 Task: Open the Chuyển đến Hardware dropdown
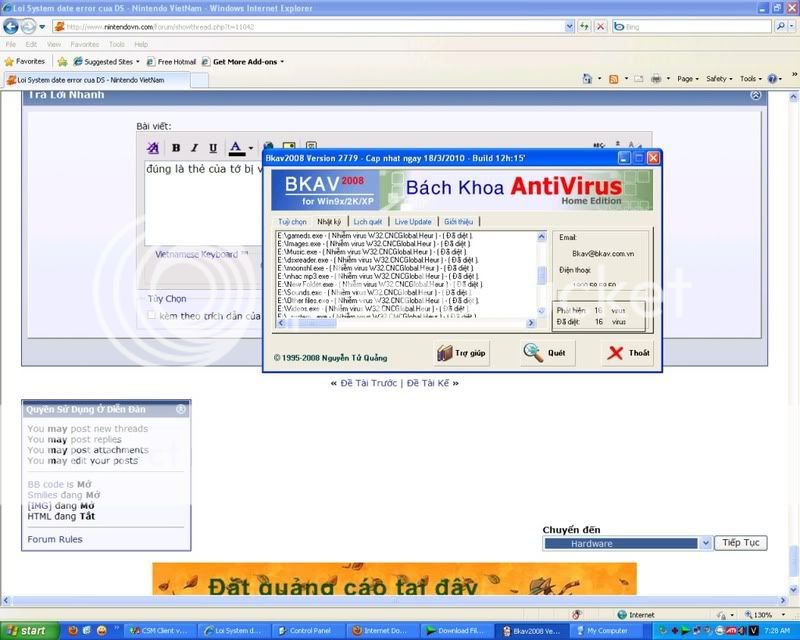(627, 544)
